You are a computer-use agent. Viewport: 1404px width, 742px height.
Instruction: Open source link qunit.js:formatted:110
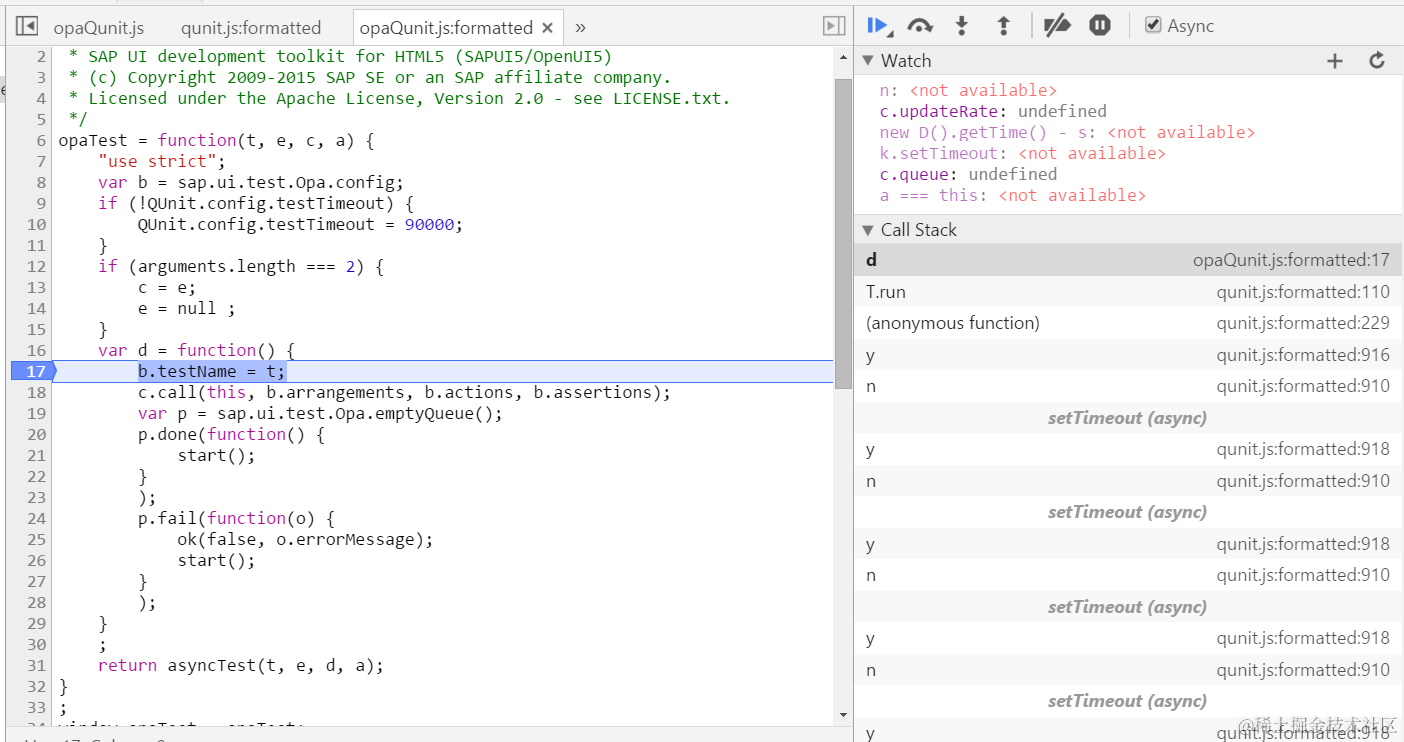pyautogui.click(x=1303, y=292)
